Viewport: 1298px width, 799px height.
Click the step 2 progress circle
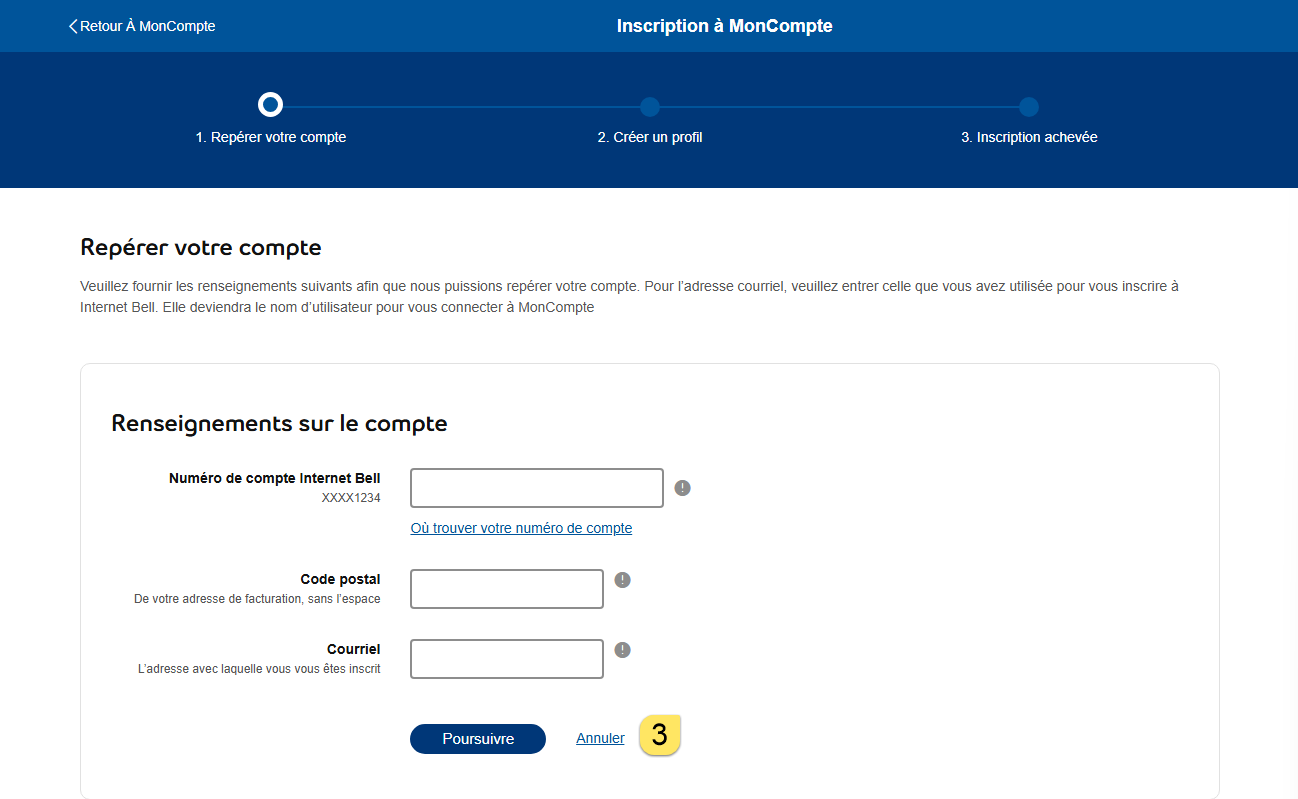(x=650, y=107)
